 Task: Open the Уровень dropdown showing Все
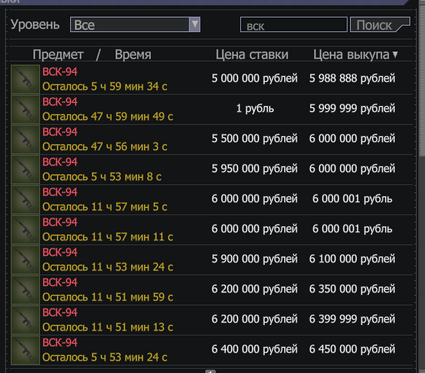[x=135, y=25]
